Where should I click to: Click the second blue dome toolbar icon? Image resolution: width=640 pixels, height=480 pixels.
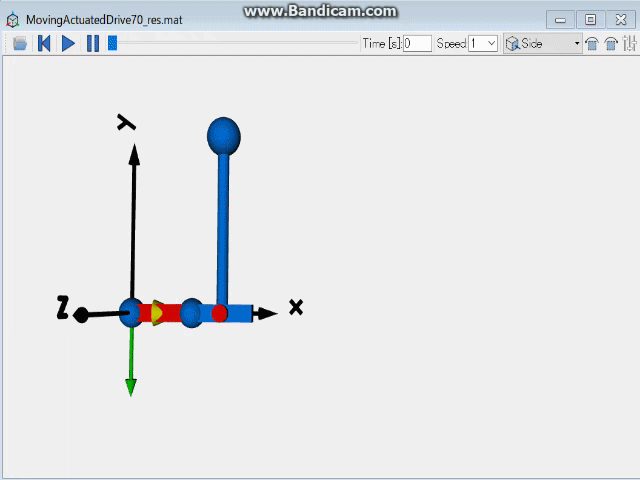point(610,43)
